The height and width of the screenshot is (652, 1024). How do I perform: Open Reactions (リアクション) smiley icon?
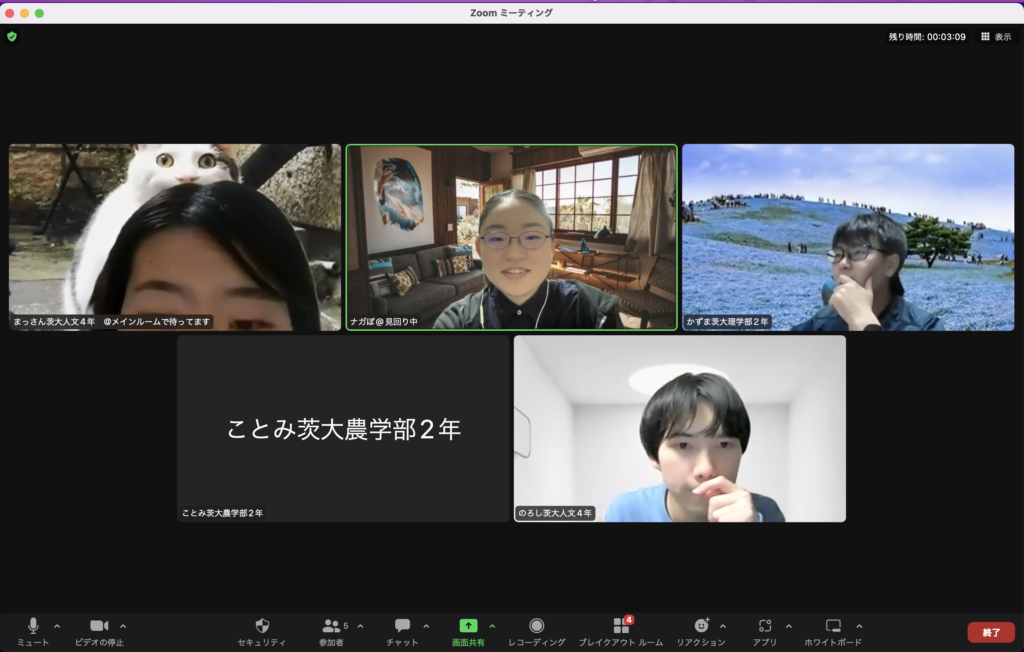701,626
